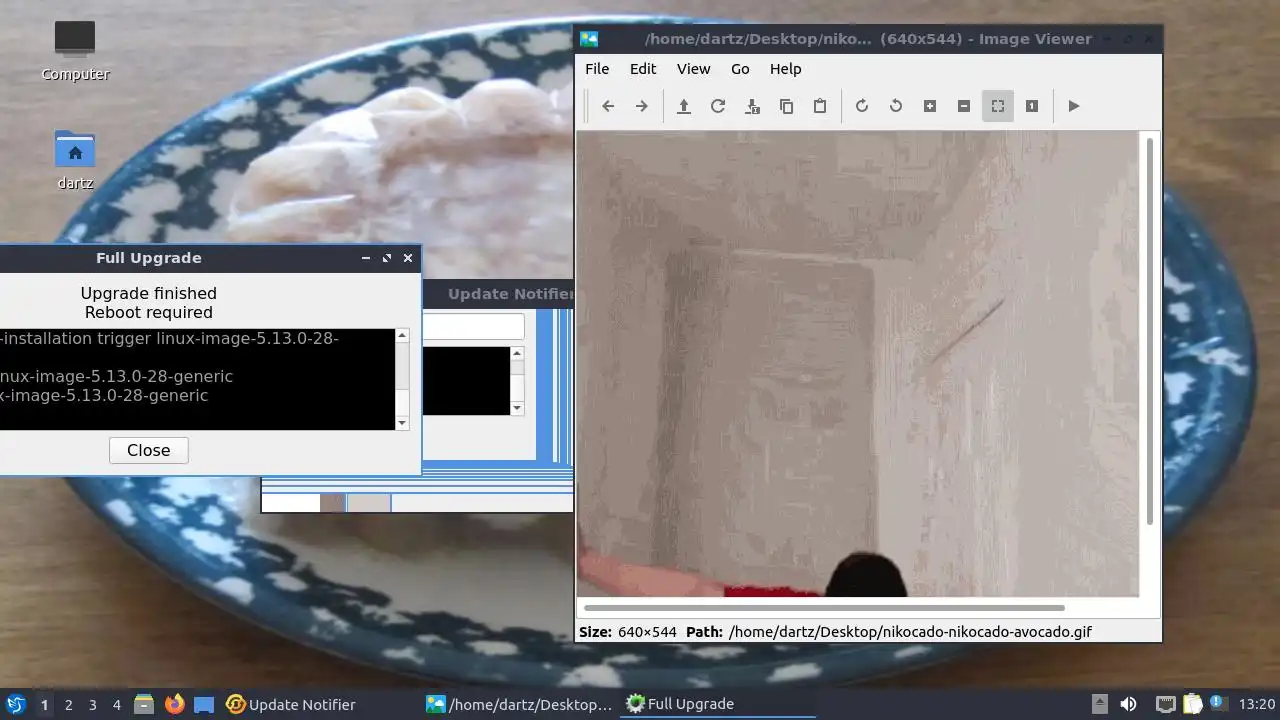1280x720 pixels.
Task: Reload the image file
Action: 718,106
